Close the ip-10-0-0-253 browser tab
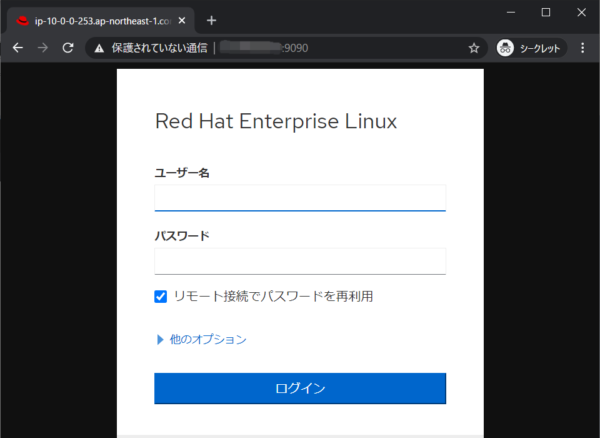 point(182,21)
